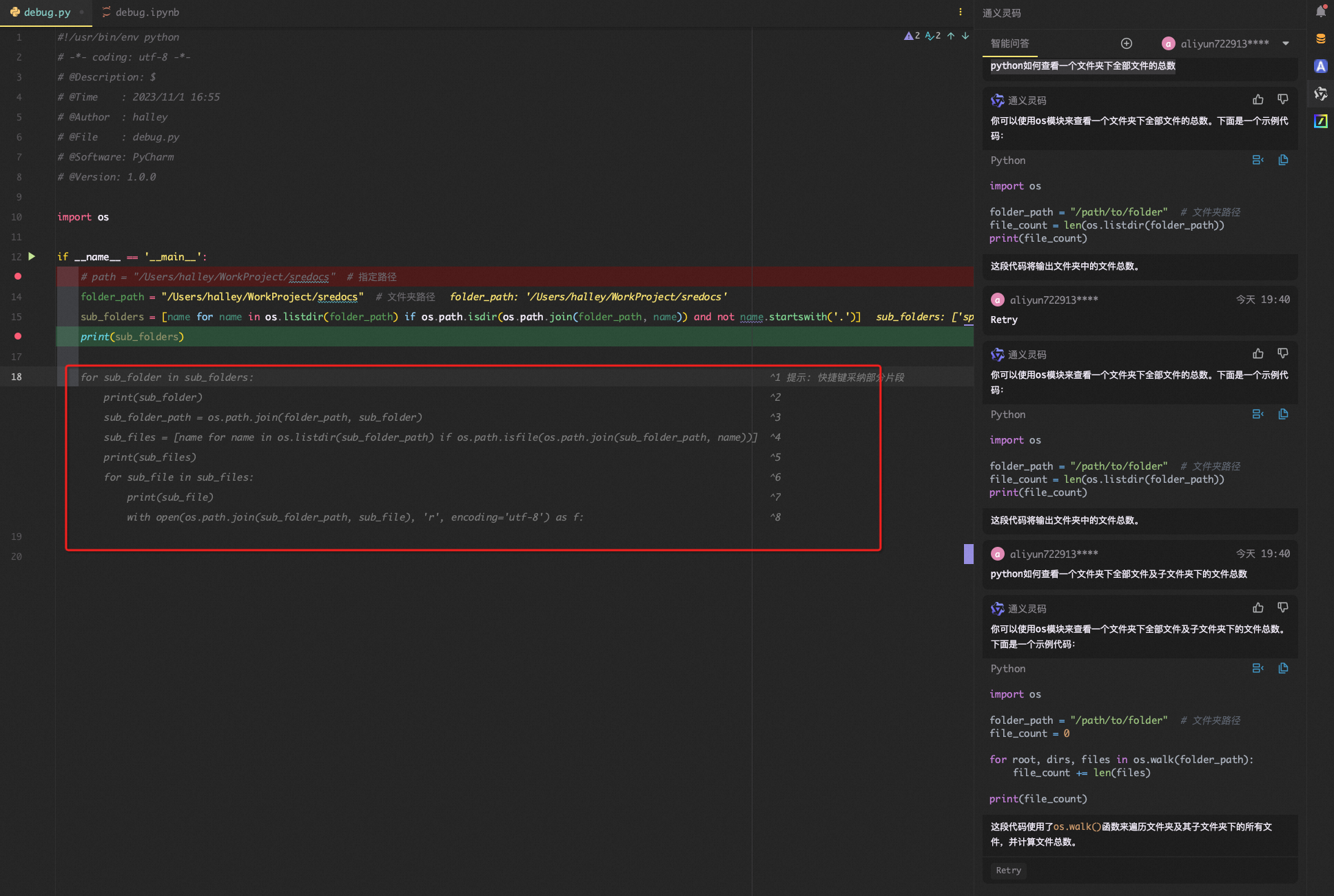Switch to the debug.ipynb tab
Viewport: 1334px width, 896px height.
click(141, 12)
